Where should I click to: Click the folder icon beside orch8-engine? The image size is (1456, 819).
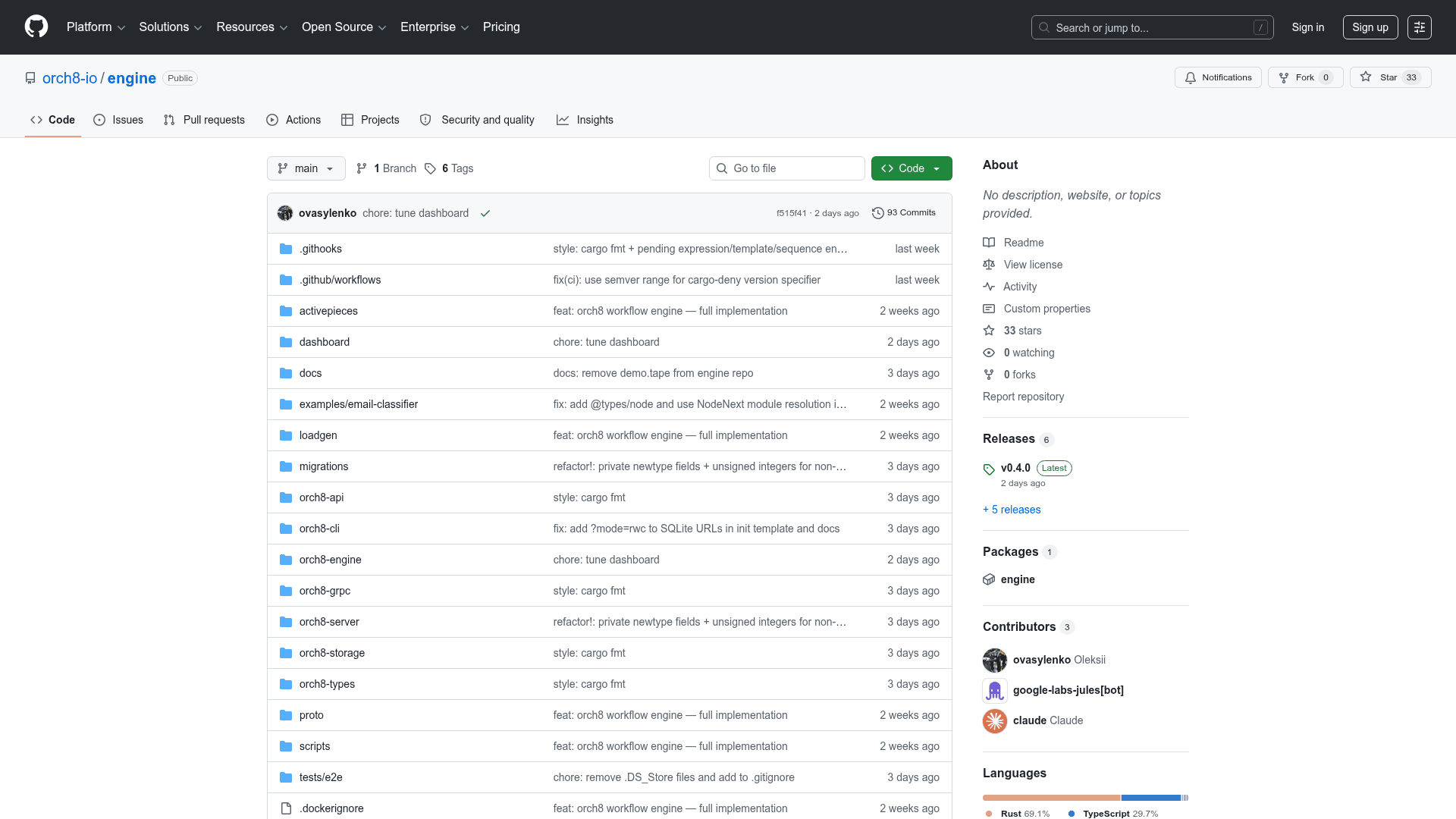[x=286, y=560]
